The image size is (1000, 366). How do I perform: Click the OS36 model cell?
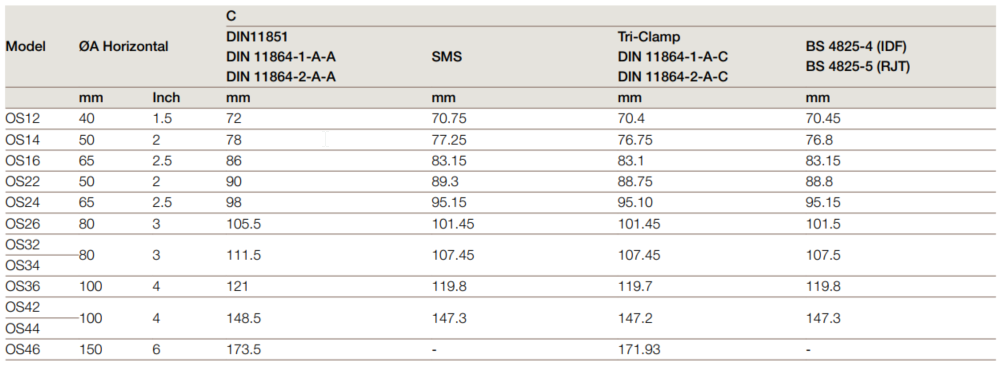[x=23, y=286]
